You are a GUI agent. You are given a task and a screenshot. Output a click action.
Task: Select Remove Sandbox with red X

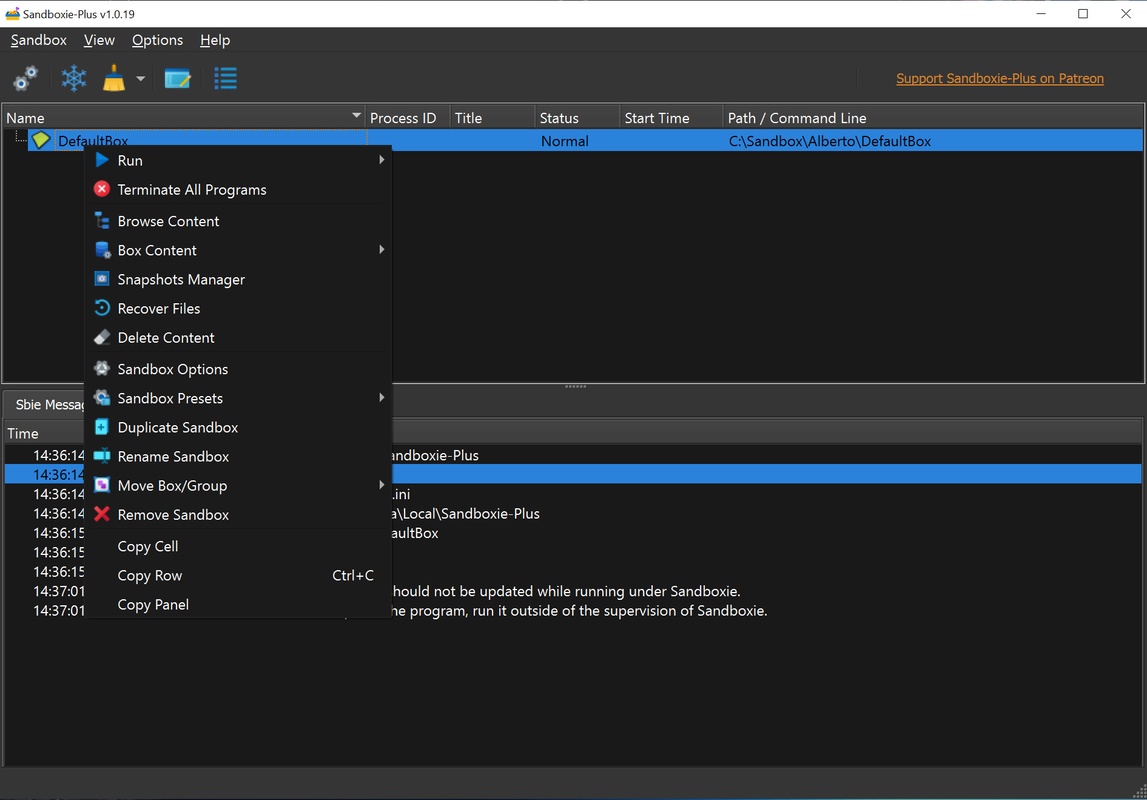click(172, 515)
